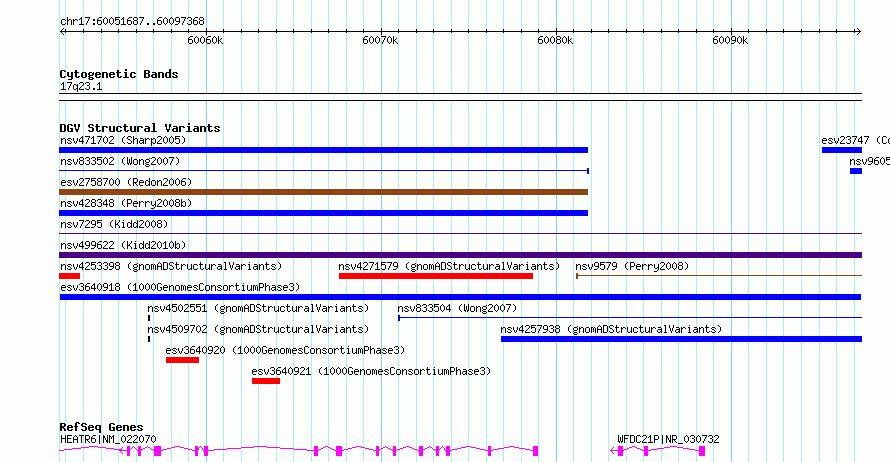Click the rightmost WFDC21P exon box
890x462 pixels.
pyautogui.click(x=702, y=451)
